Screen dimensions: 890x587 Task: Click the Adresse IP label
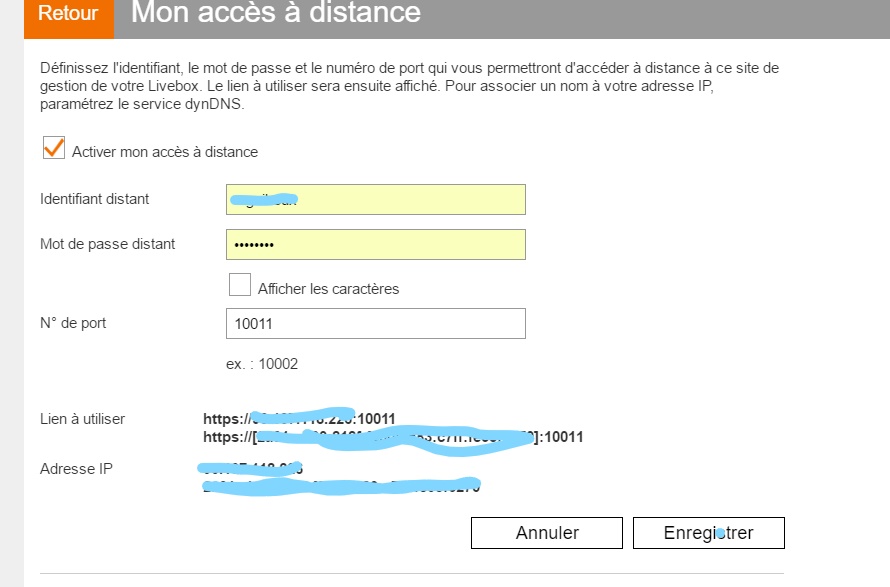(76, 469)
